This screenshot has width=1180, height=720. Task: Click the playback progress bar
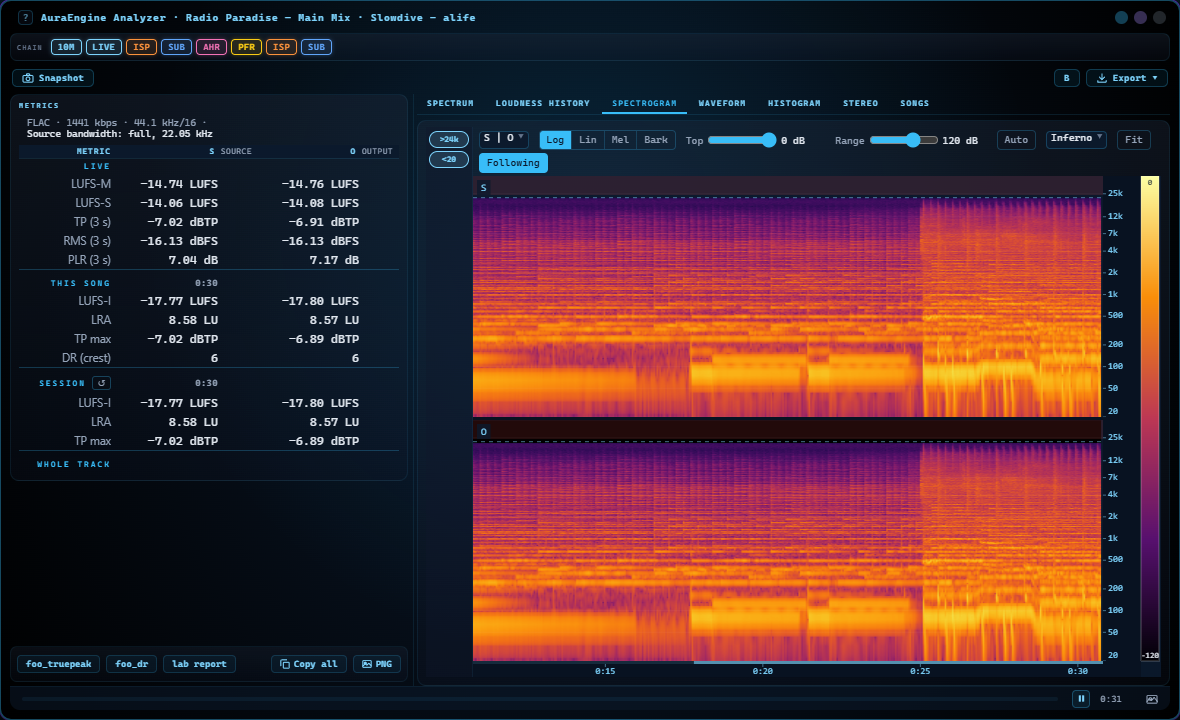pos(540,699)
